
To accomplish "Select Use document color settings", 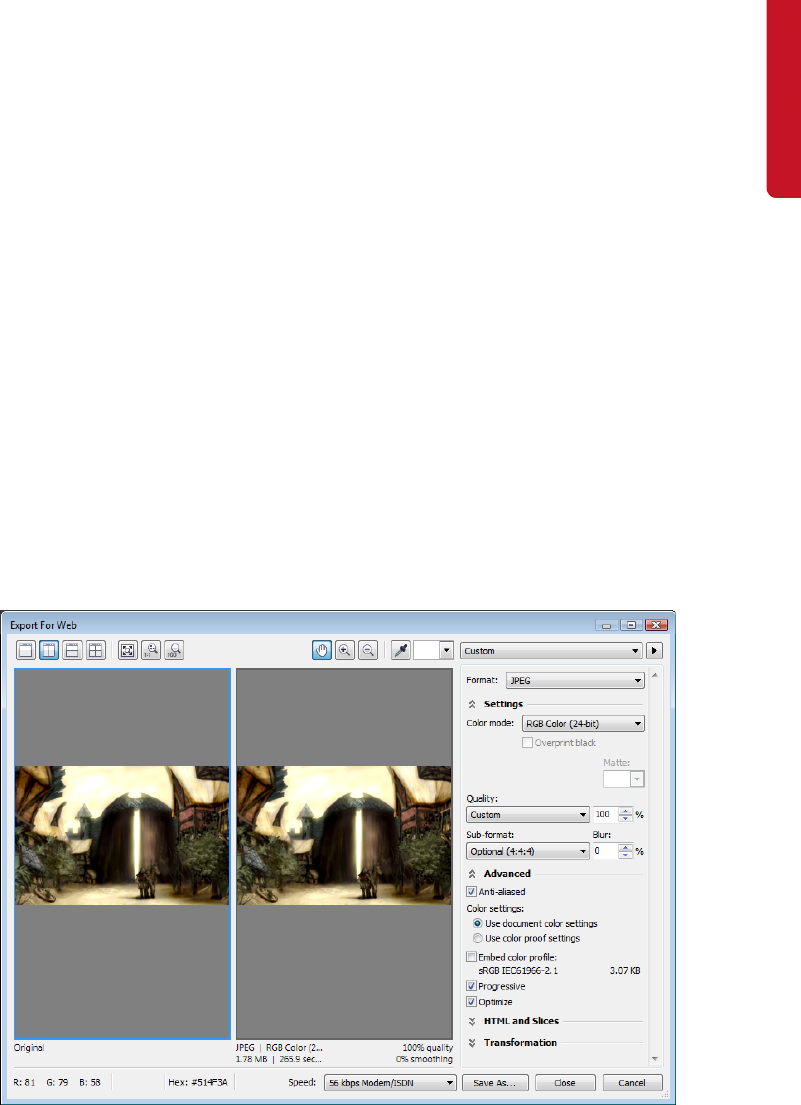I will coord(478,923).
